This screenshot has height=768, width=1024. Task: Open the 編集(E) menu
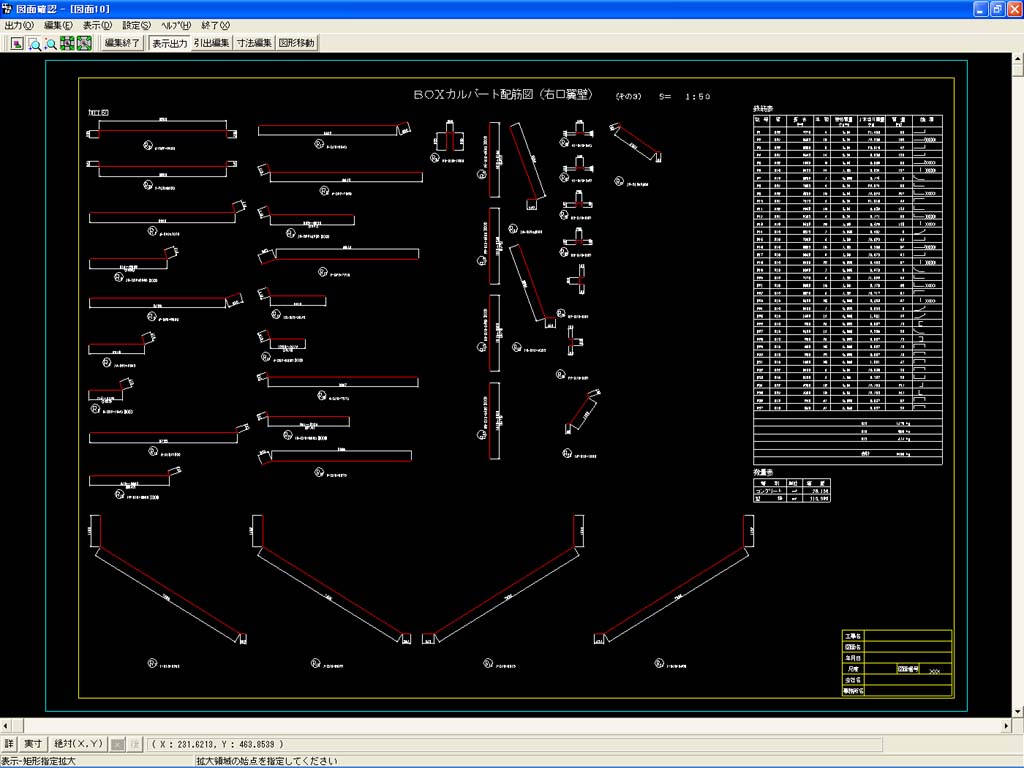(58, 25)
